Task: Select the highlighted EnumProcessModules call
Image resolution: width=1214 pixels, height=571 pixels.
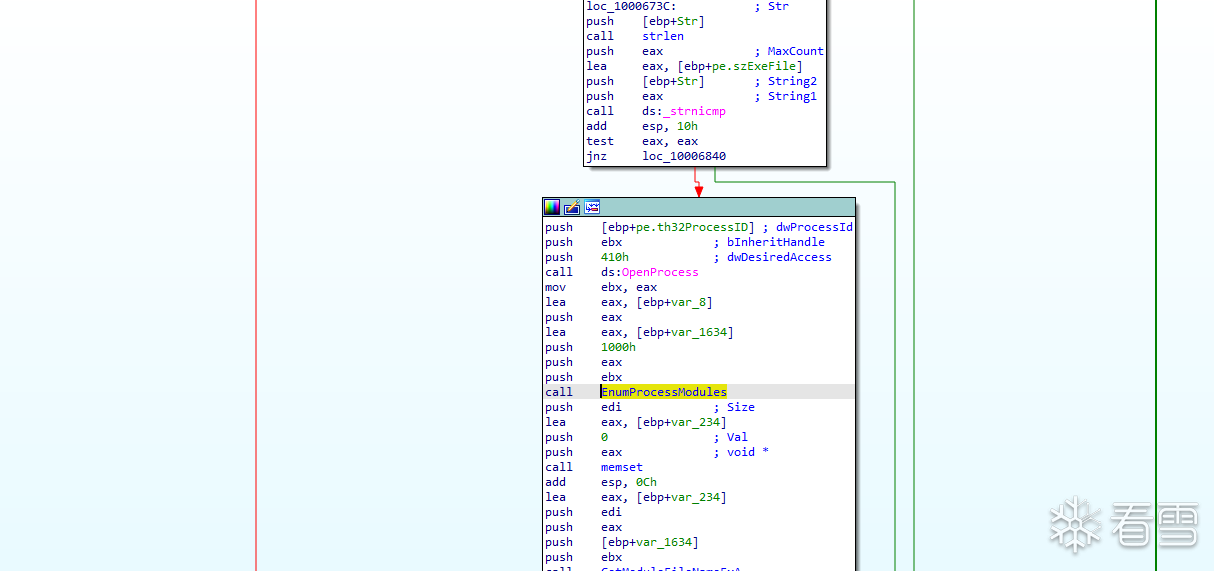Action: click(x=664, y=392)
